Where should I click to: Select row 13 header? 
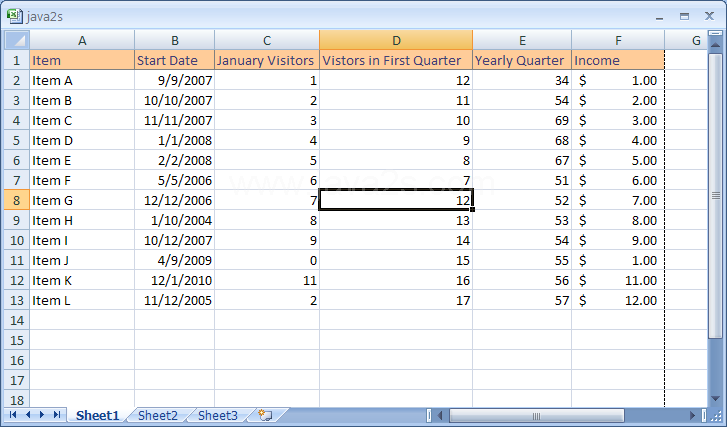click(17, 300)
